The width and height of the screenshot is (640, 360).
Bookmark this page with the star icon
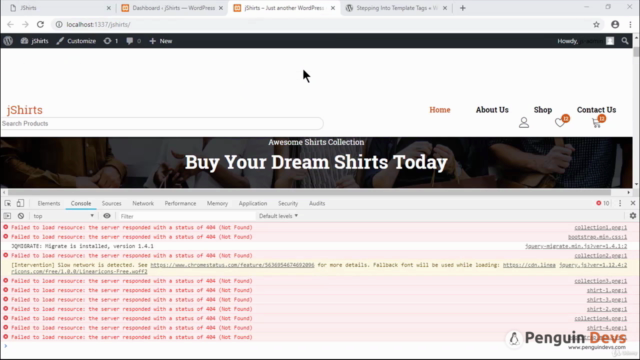(x=596, y=24)
